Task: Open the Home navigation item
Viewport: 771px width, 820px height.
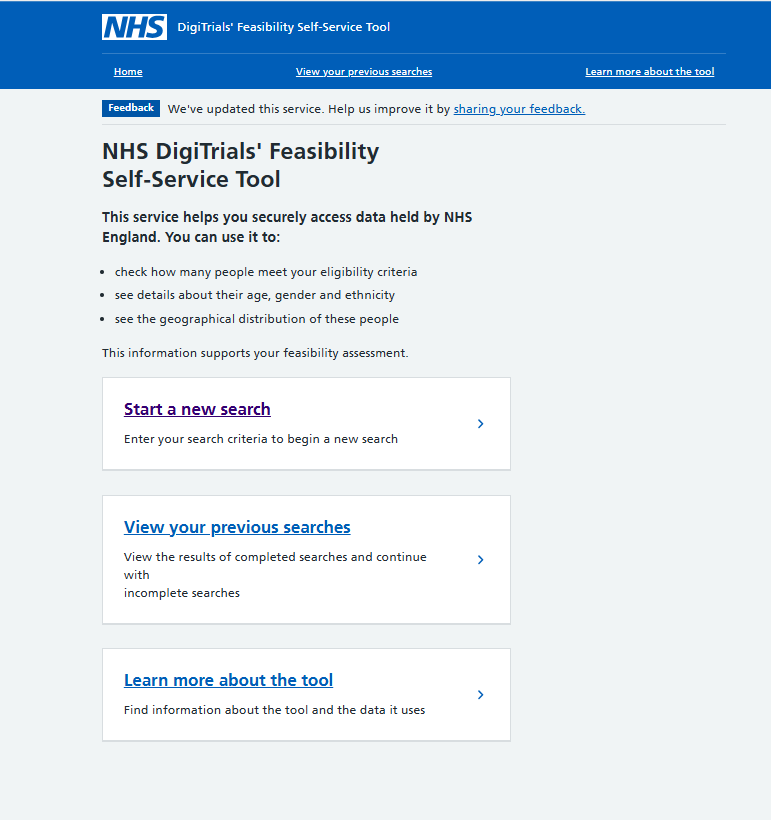Action: 128,72
